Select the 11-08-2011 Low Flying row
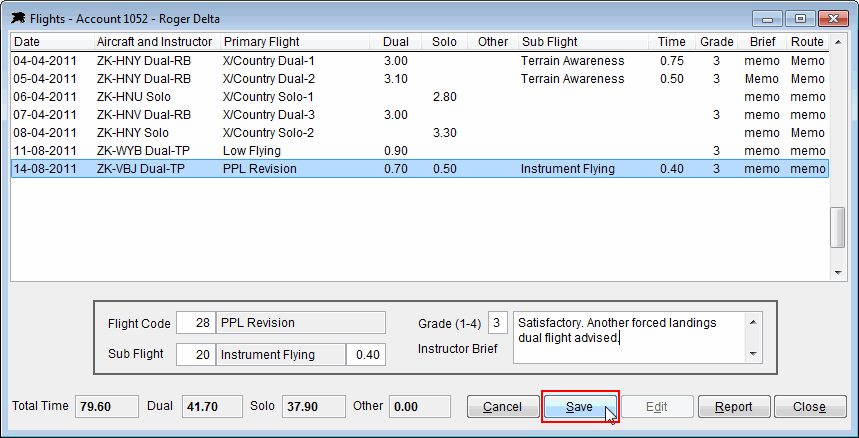Viewport: 859px width, 438px height. pos(420,151)
